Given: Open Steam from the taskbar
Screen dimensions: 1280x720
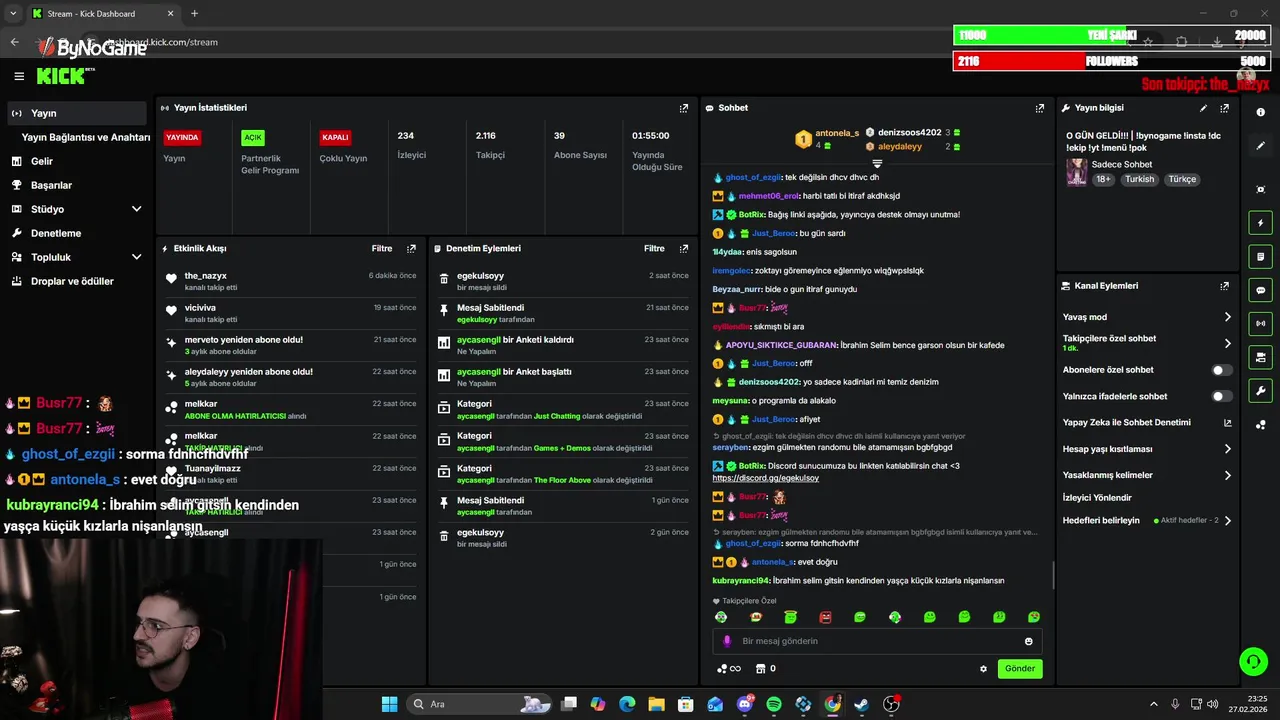Looking at the screenshot, I should pos(861,704).
